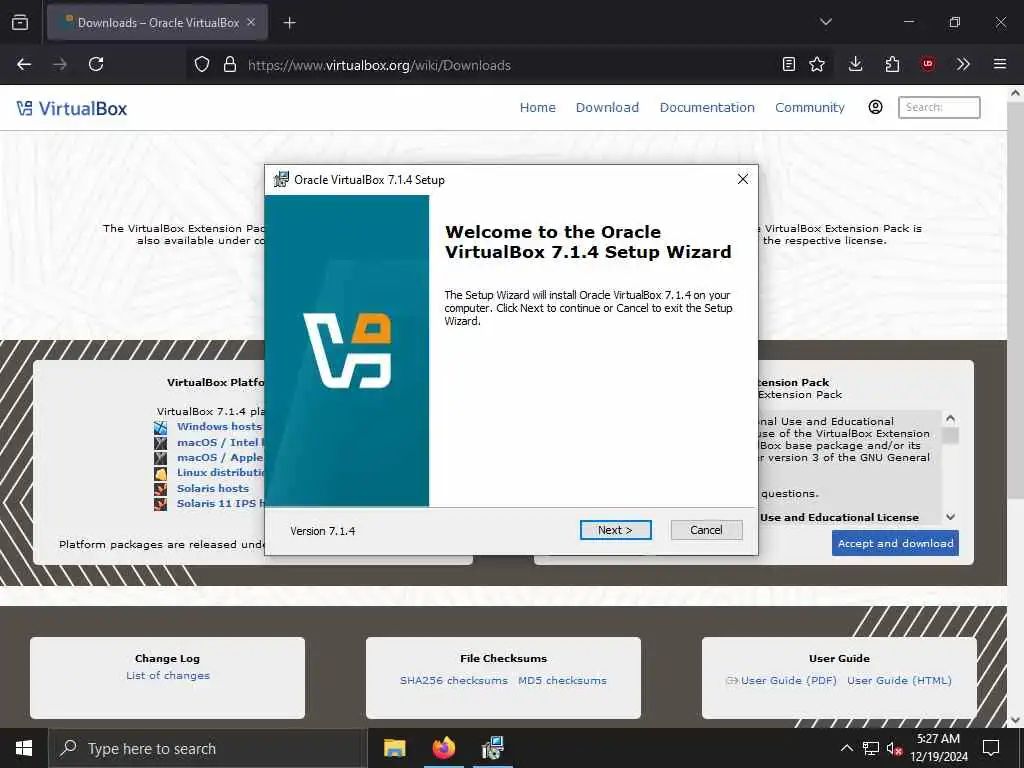Open Firefox View icon in tab bar
Screen dimensions: 1024x768
click(x=20, y=22)
